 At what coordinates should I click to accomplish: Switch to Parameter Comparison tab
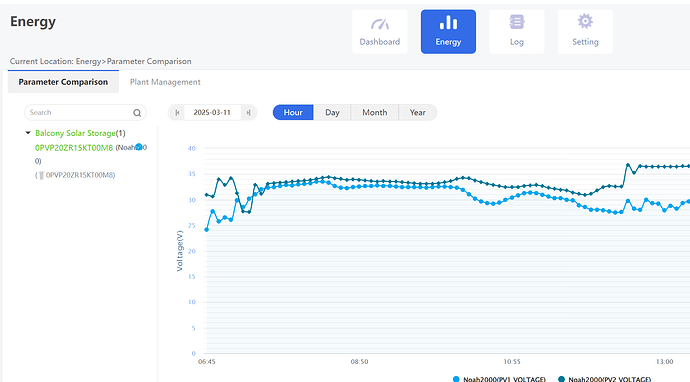(x=63, y=82)
